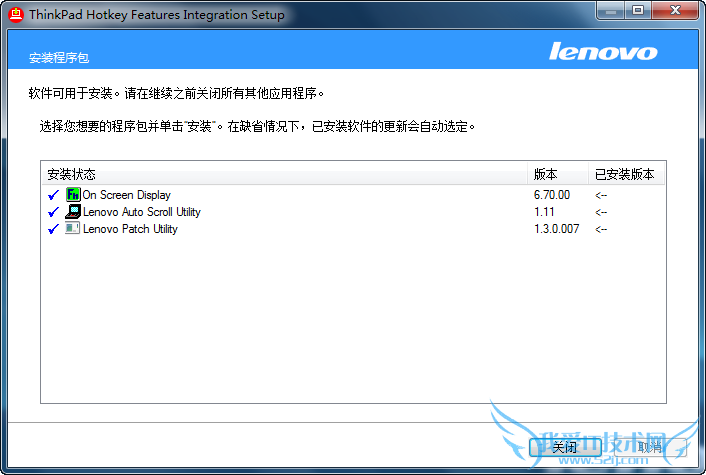Click the 已安装版本 column header
706x475 pixels.
[x=626, y=174]
